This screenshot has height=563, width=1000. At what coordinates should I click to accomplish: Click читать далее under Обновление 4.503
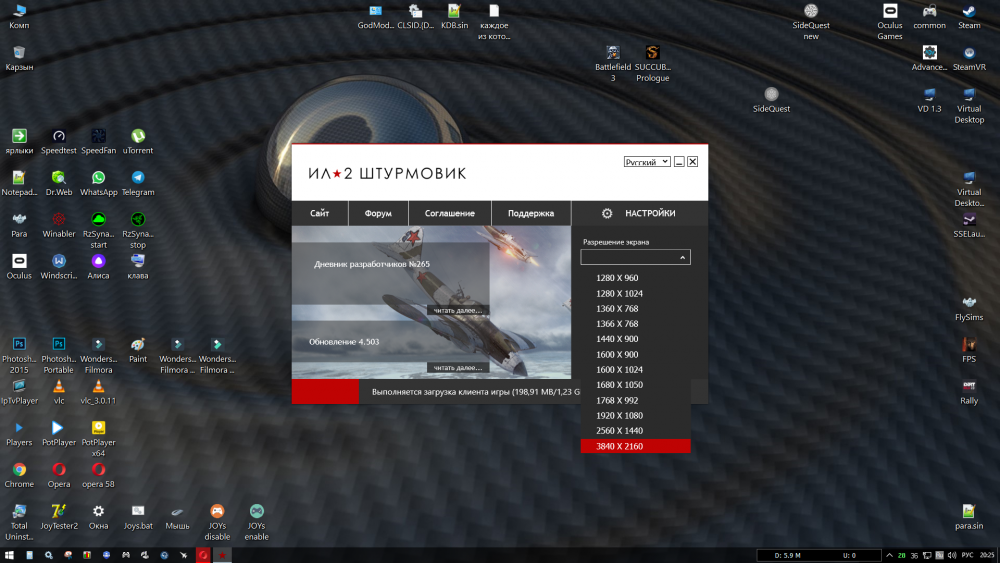coord(458,367)
